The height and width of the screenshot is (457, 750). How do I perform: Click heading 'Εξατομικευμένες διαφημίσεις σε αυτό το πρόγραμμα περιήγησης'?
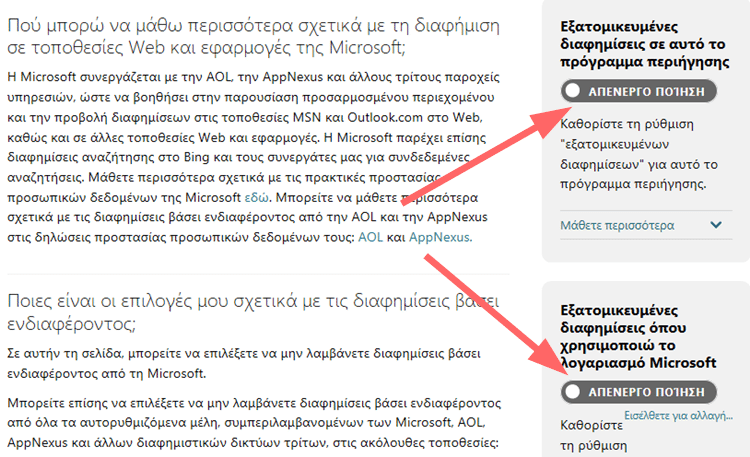coord(645,44)
